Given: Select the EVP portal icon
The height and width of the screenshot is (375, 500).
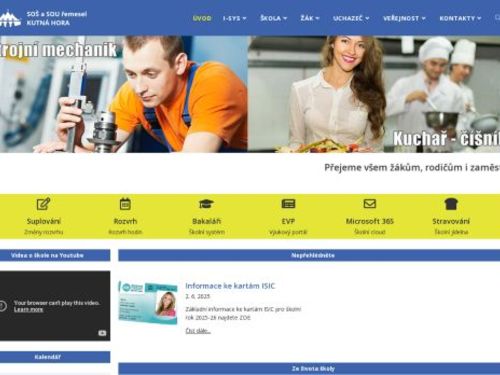Looking at the screenshot, I should tap(288, 204).
